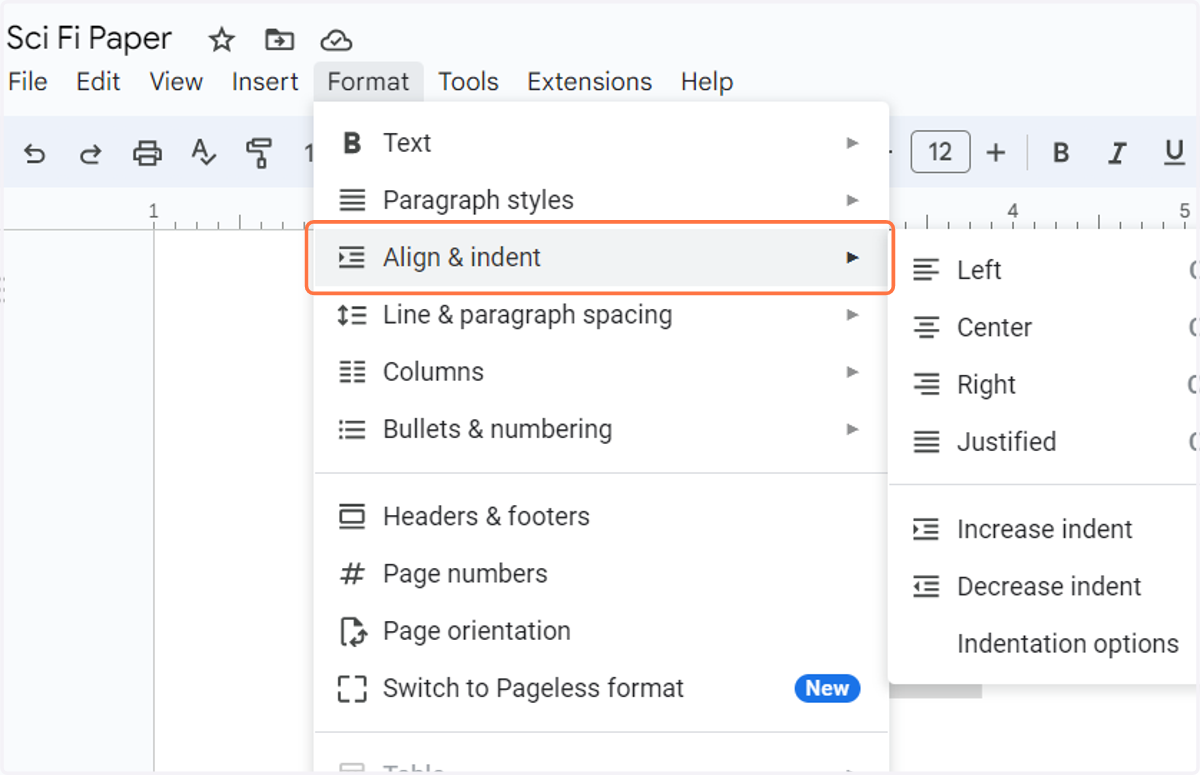
Task: Open the Help menu
Action: [x=707, y=82]
